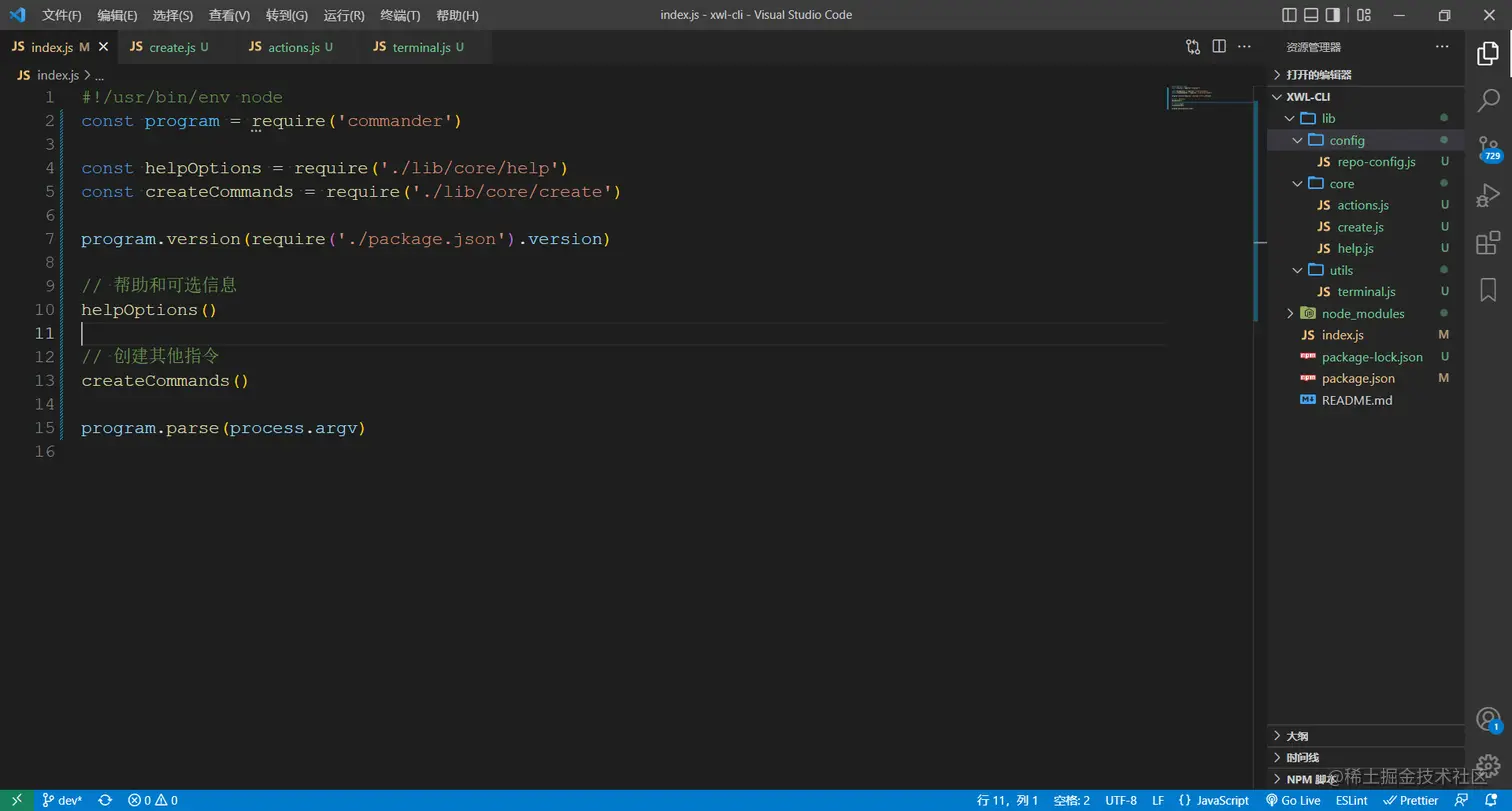Open help.js in explorer
Viewport: 1512px width, 811px height.
click(x=1365, y=248)
